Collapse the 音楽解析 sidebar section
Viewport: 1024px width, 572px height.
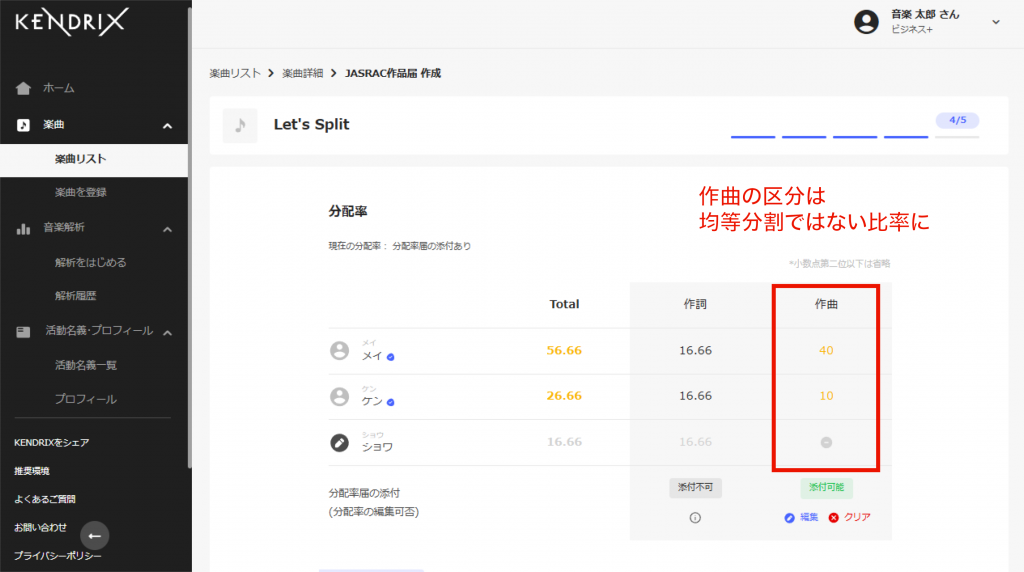[x=167, y=229]
